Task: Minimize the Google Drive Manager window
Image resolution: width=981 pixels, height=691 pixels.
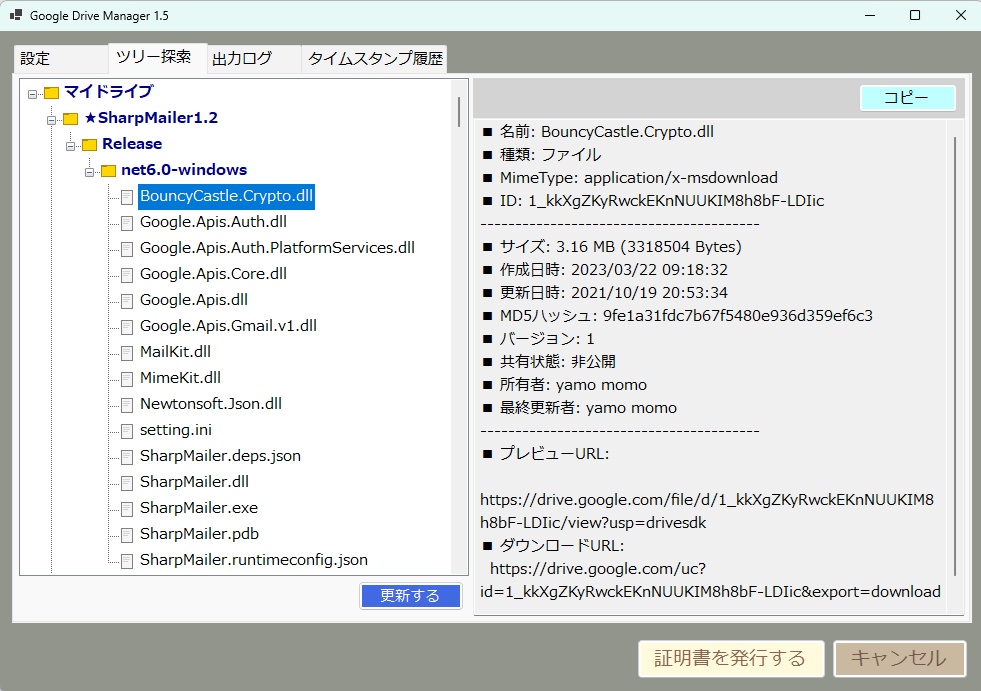Action: point(870,15)
